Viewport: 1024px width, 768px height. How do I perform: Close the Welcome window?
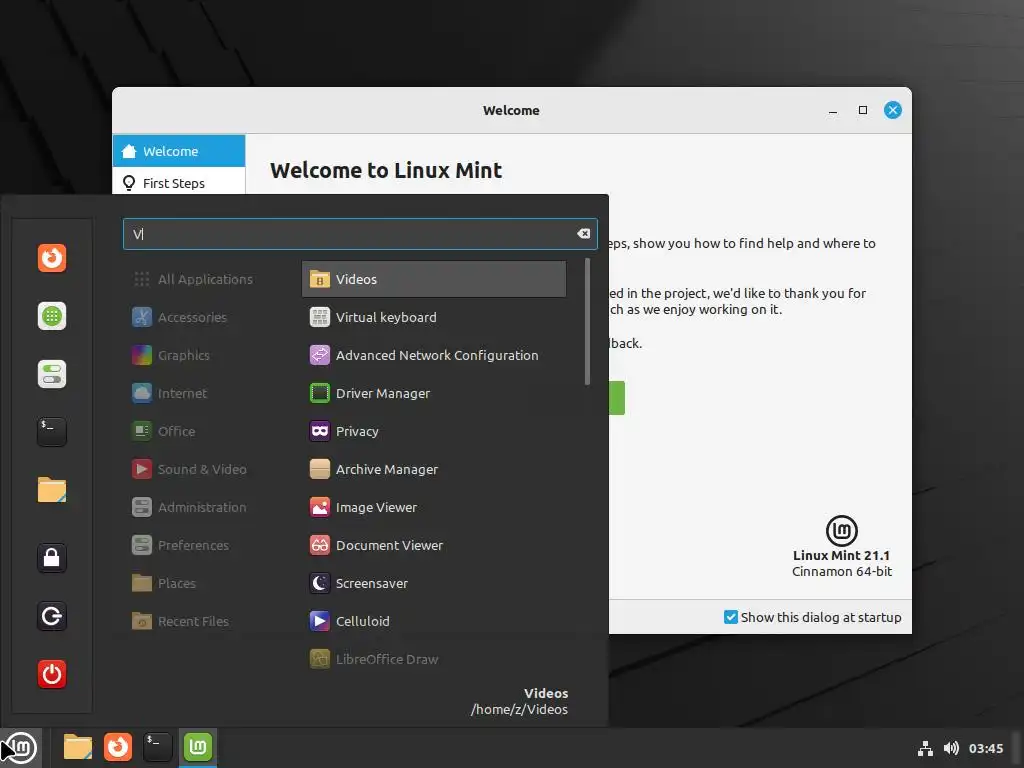893,110
